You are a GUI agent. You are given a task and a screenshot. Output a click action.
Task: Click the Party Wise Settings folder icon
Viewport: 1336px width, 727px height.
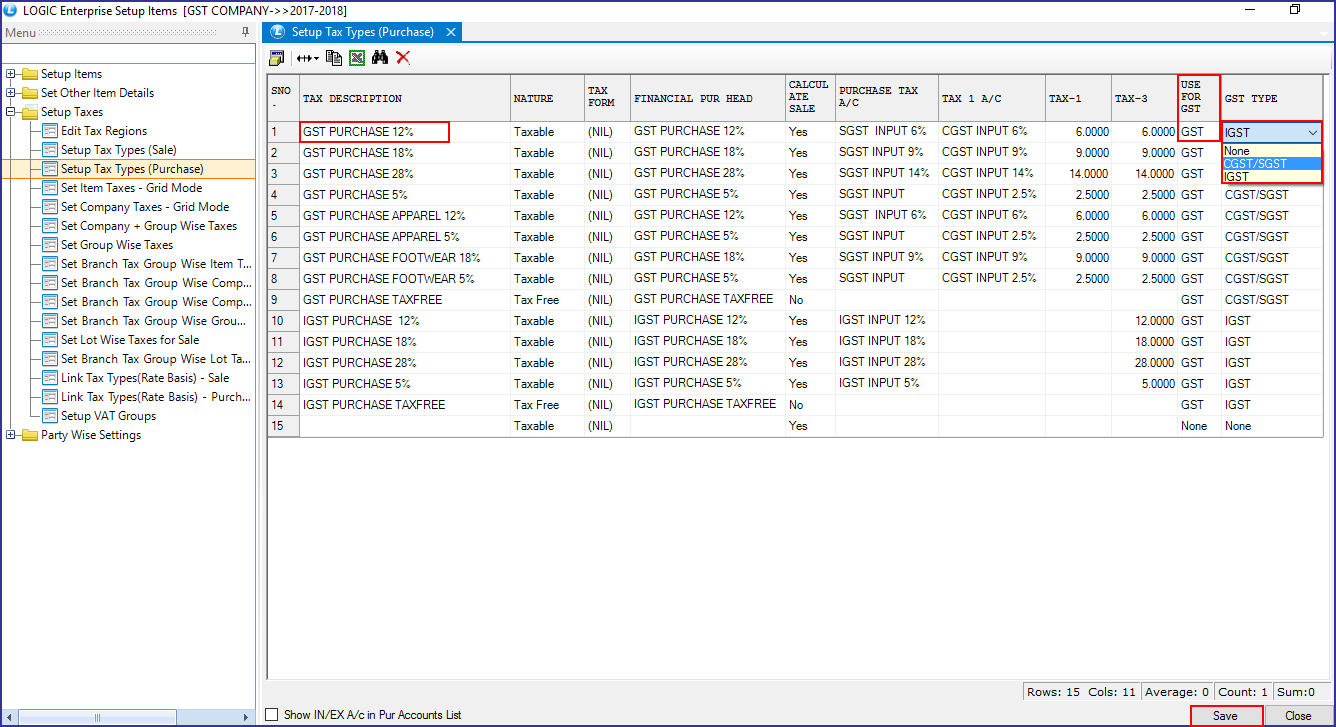point(29,435)
